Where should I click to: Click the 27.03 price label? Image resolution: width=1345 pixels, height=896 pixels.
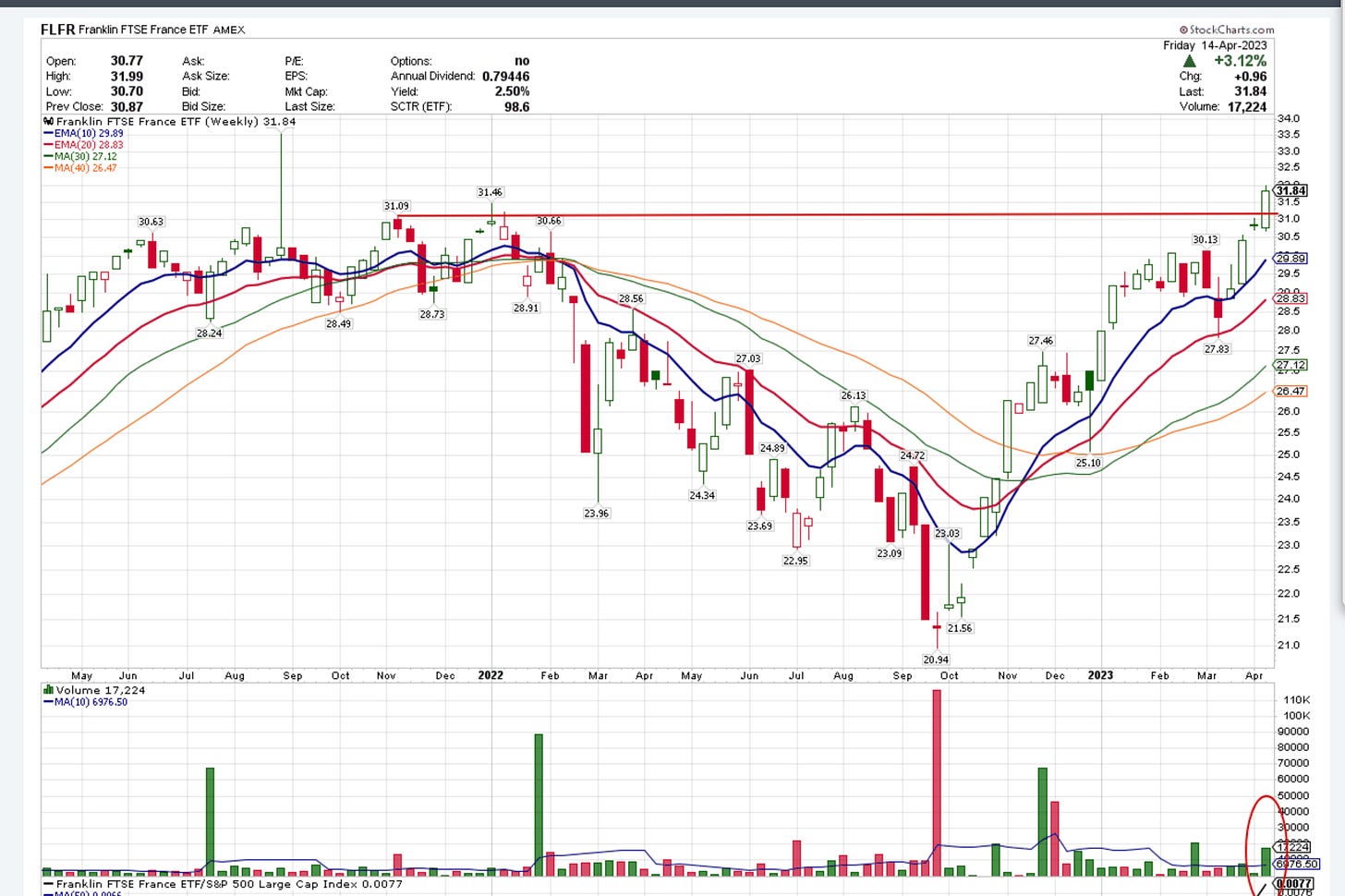[x=748, y=358]
